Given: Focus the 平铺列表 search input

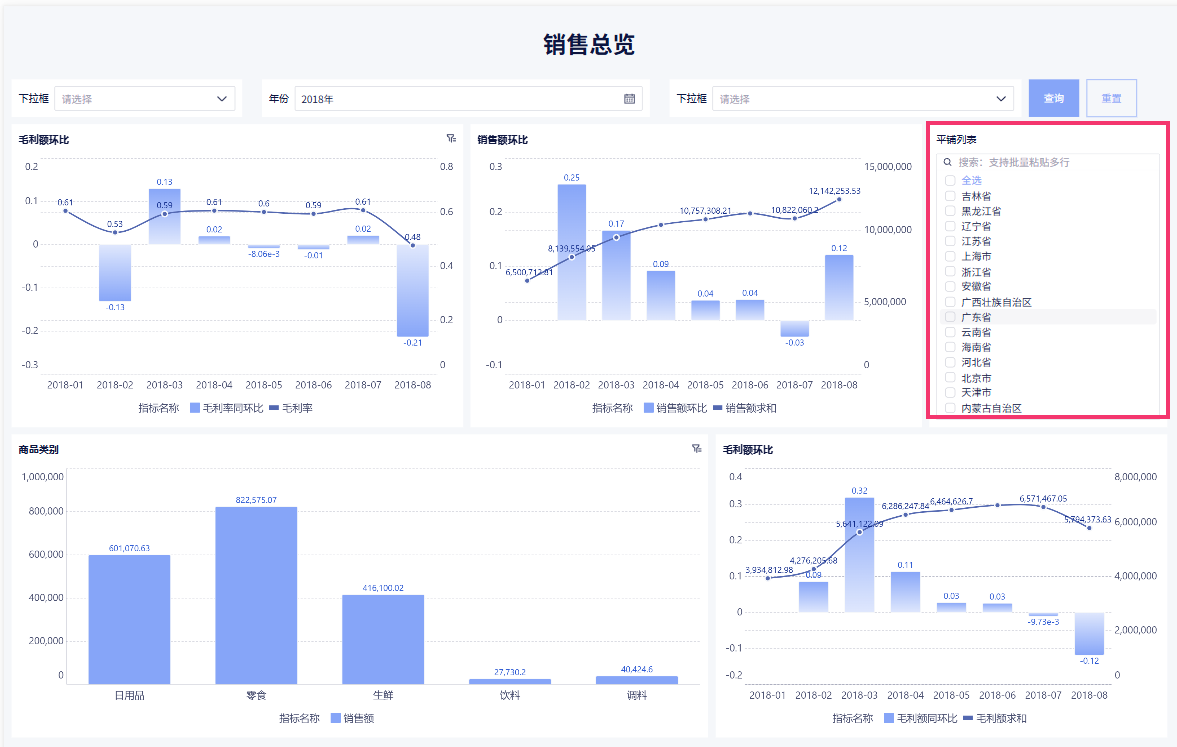Looking at the screenshot, I should 1048,161.
